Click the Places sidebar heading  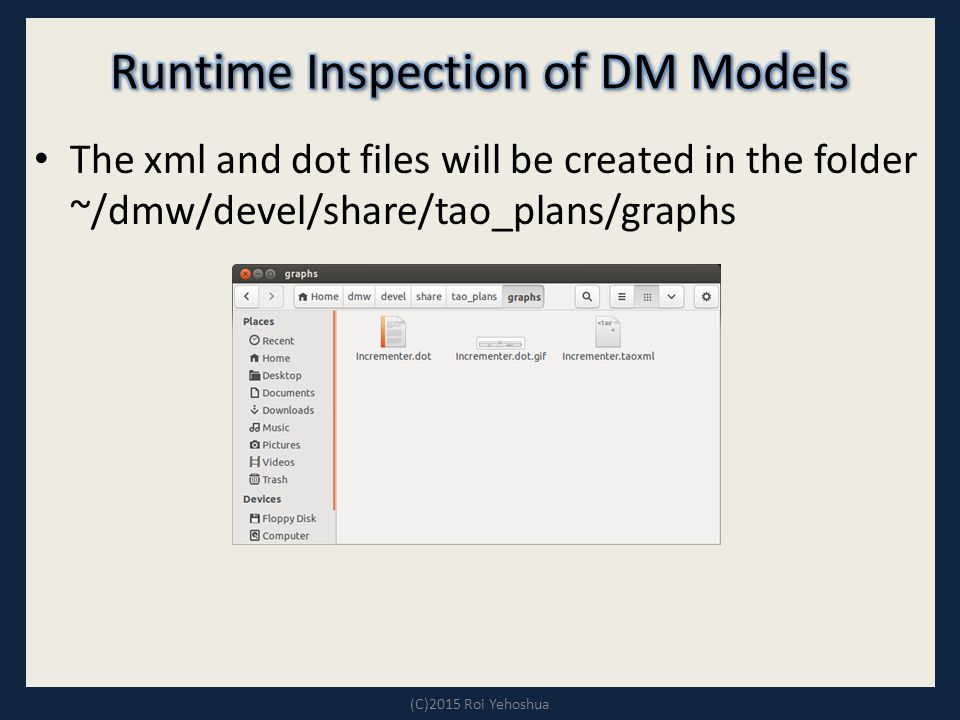pos(258,321)
